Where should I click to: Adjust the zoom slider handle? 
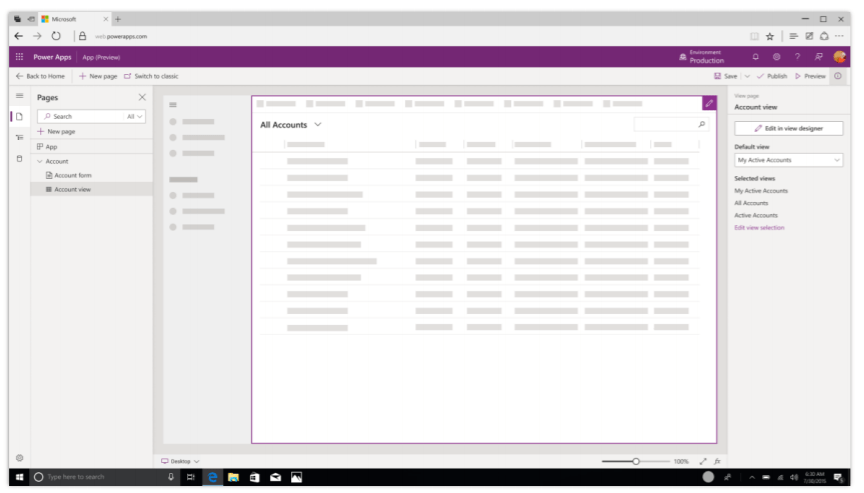[635, 461]
